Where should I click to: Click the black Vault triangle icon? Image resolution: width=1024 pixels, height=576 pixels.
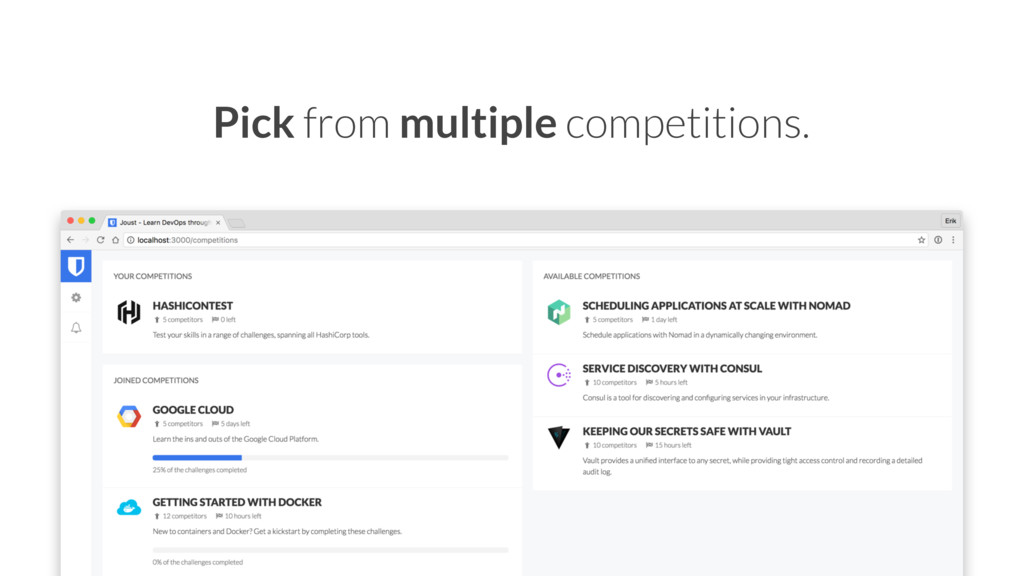pos(559,437)
